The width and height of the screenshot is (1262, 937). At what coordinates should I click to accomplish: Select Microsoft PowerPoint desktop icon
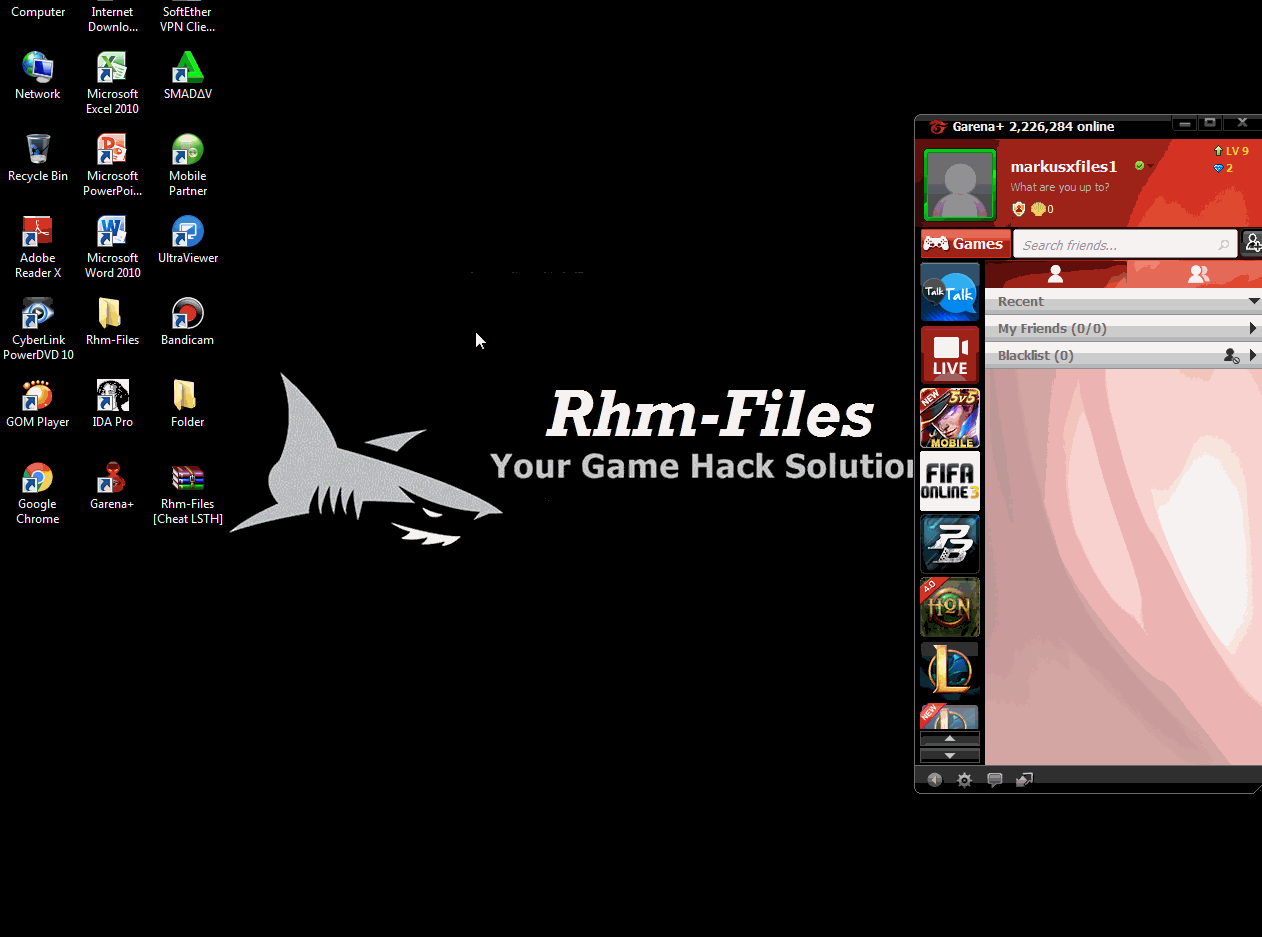tap(112, 165)
